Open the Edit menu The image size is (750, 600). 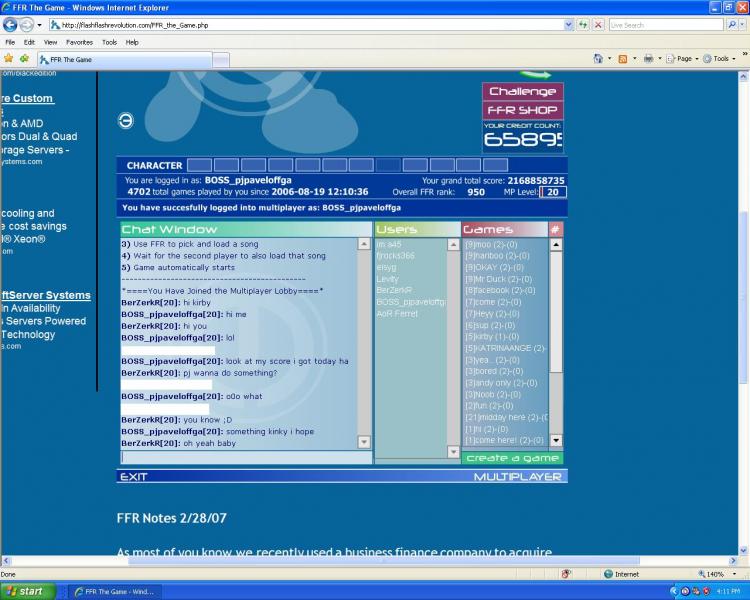(29, 42)
